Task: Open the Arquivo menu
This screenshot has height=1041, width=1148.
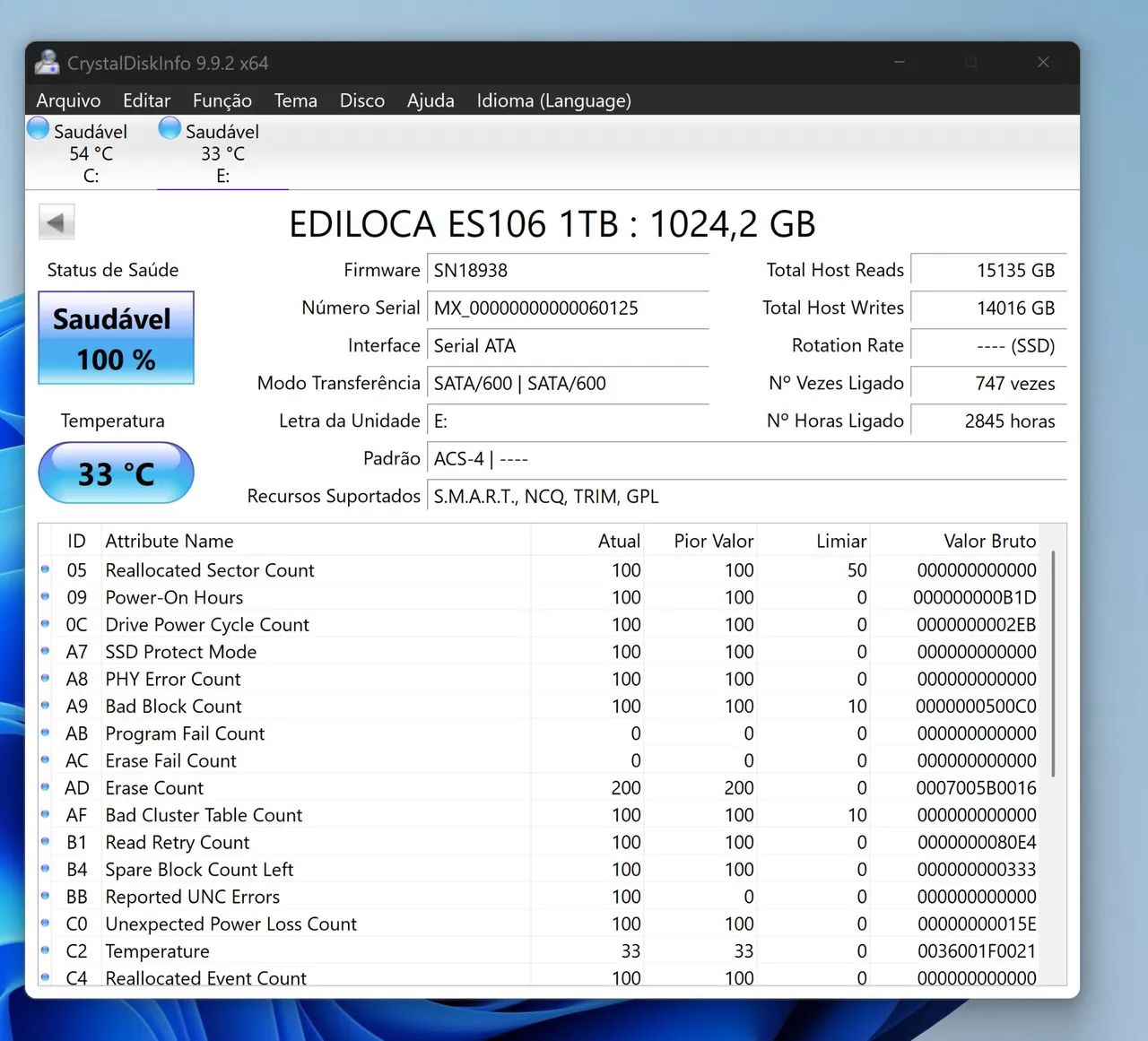Action: (x=68, y=100)
